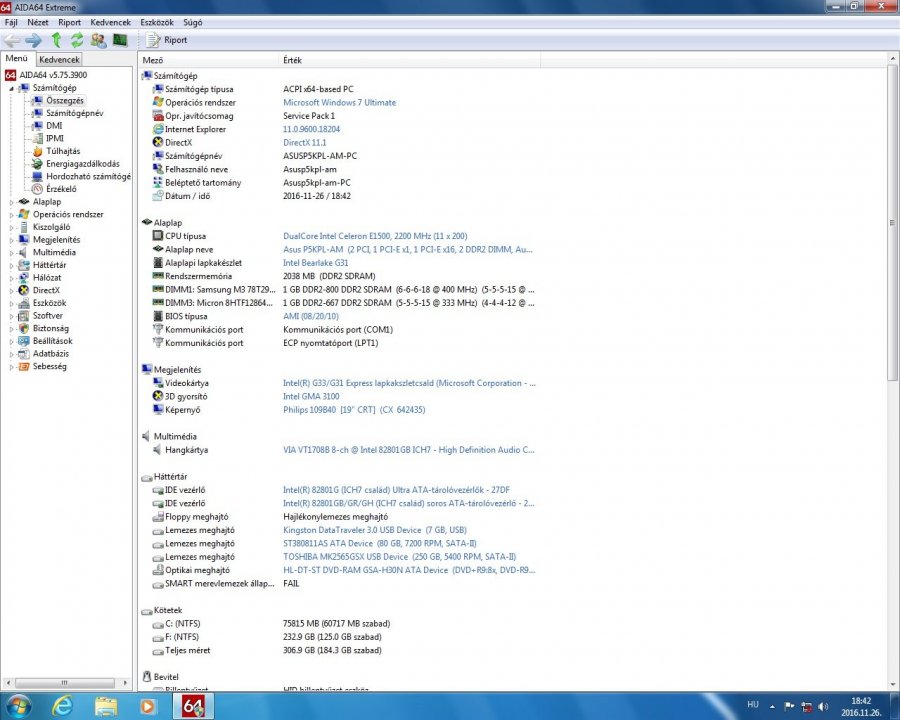Switch to the Kedvencek tab in the side panel
This screenshot has width=900, height=720.
tap(59, 59)
